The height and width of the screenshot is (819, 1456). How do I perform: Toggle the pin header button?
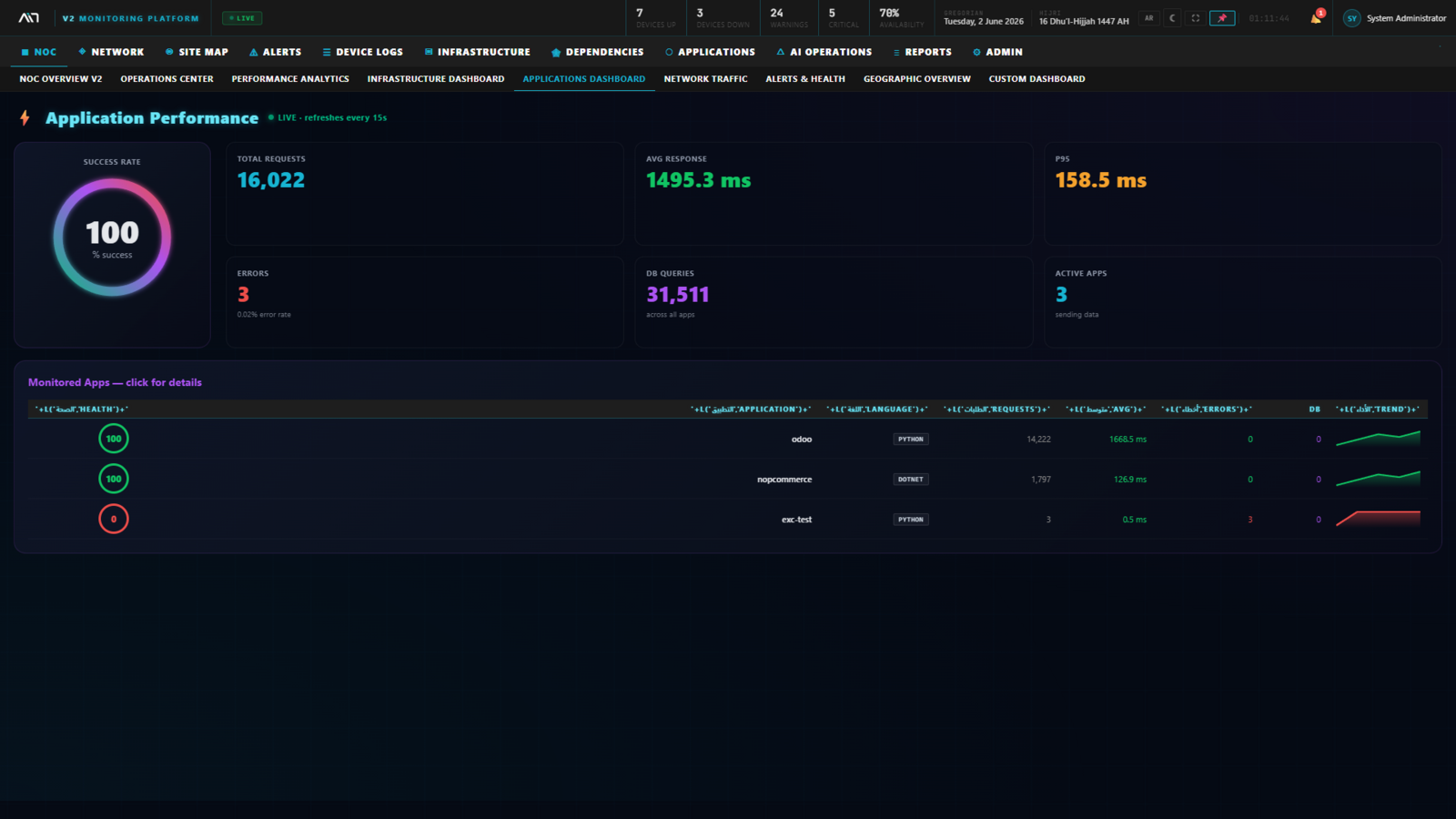[1222, 18]
